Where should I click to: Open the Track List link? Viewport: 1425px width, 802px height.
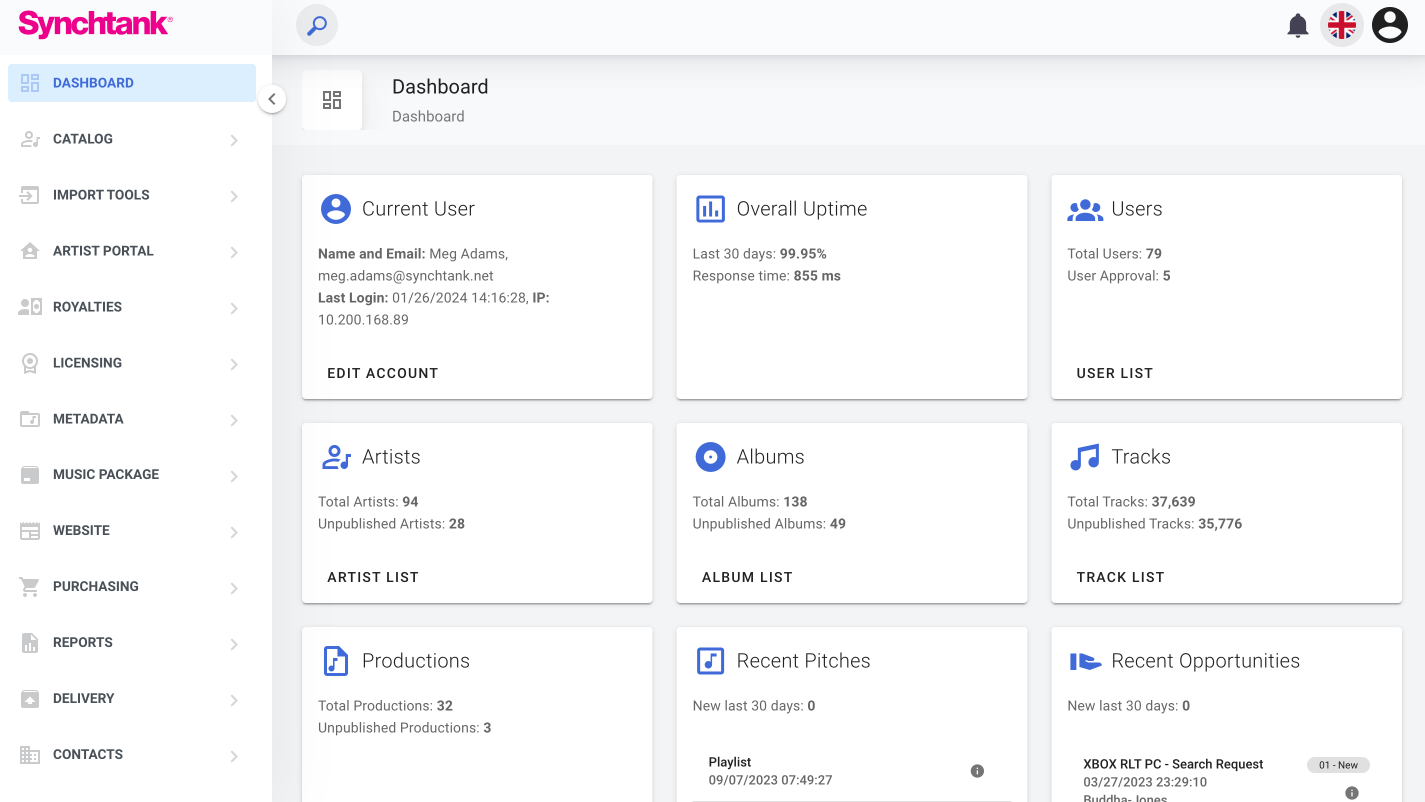[1120, 577]
